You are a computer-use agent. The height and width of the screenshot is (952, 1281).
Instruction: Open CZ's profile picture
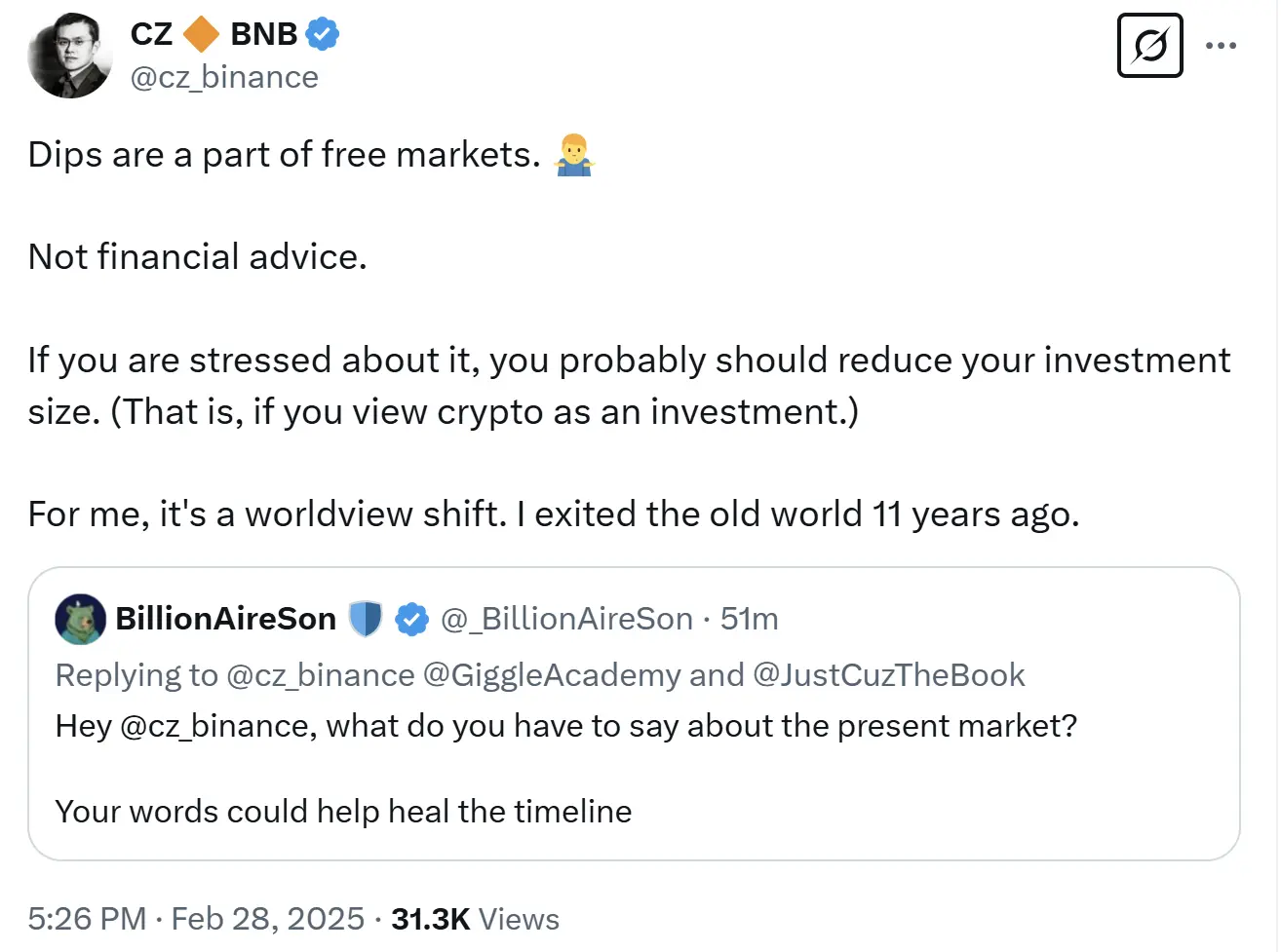pos(70,56)
